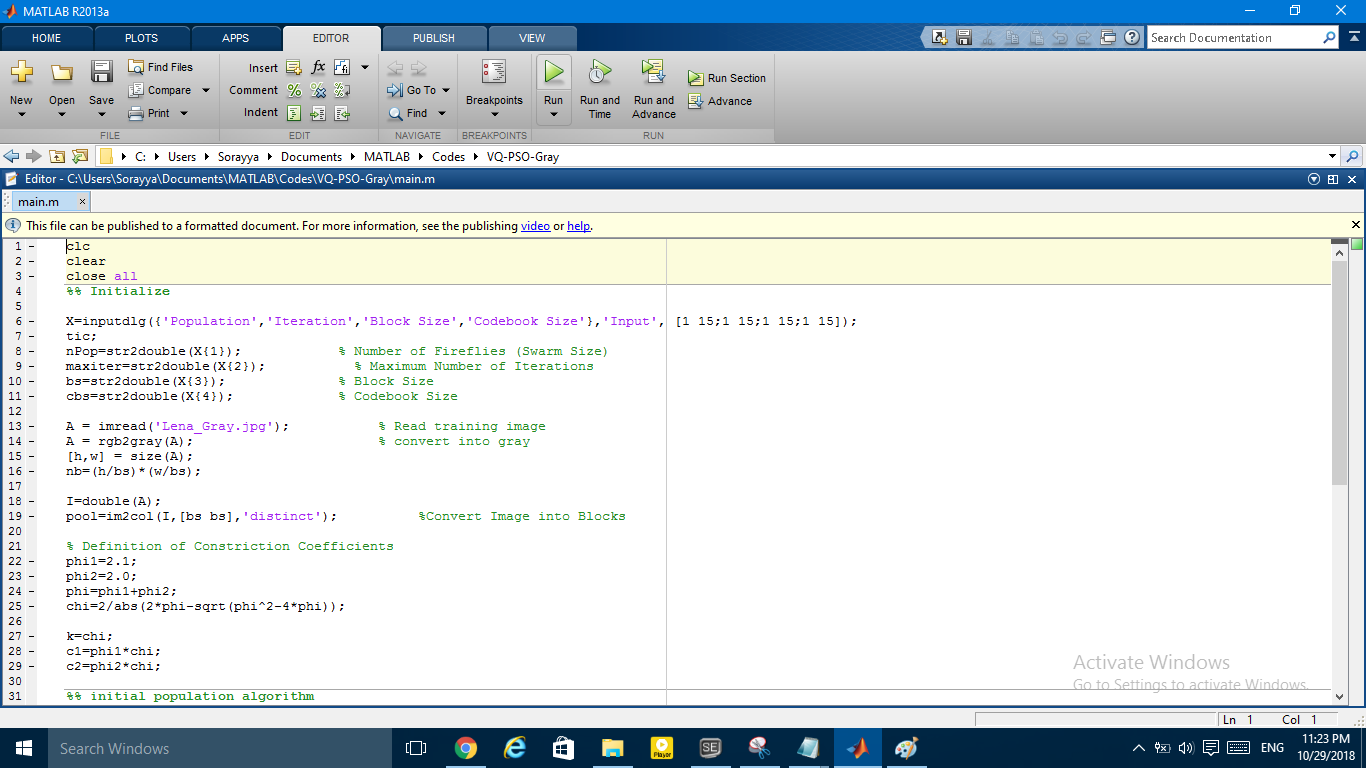This screenshot has width=1366, height=768.
Task: Click the Back navigation arrow in address bar
Action: [12, 156]
